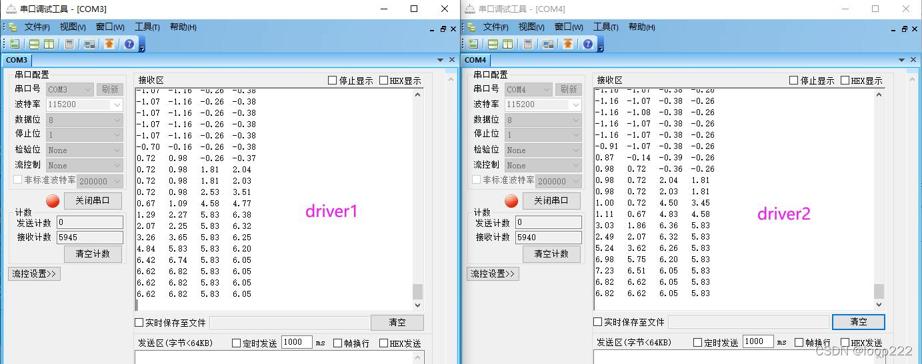Tile windows vertically via COM4 toolbar icon
The height and width of the screenshot is (364, 922).
[x=507, y=44]
